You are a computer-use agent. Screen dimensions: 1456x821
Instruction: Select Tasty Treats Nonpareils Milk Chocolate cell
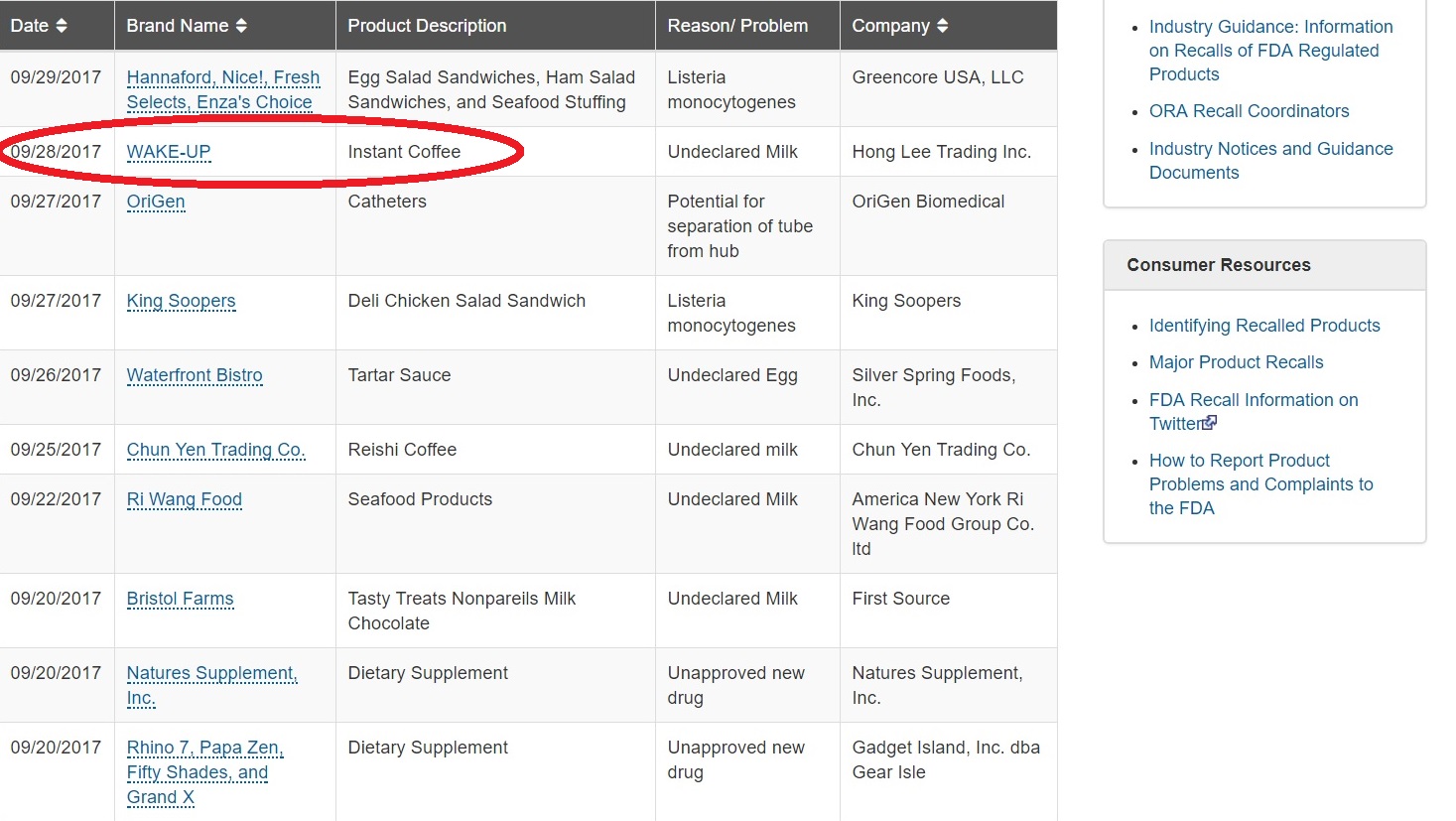(495, 611)
